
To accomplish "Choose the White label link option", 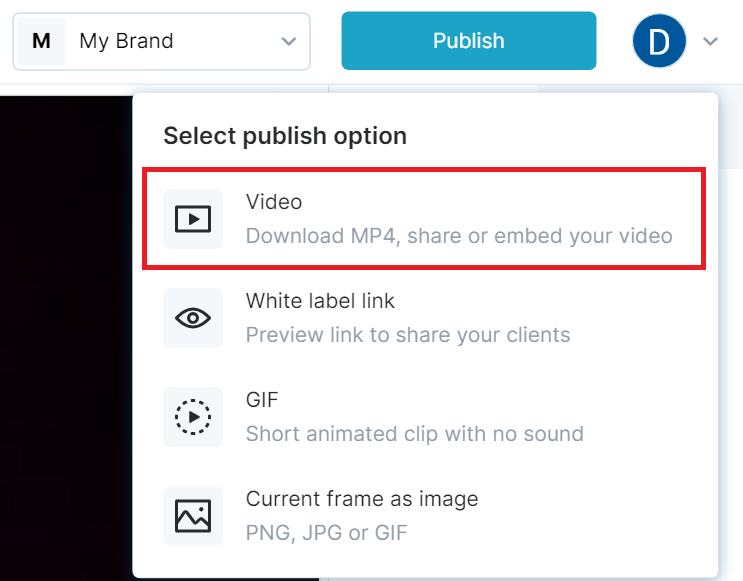I will coord(320,301).
